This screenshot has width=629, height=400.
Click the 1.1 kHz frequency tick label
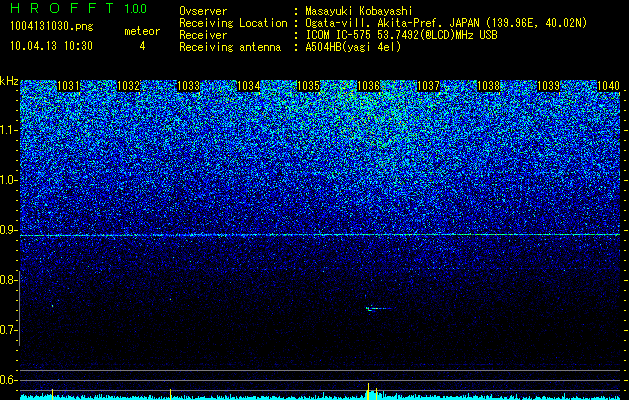[x=7, y=130]
